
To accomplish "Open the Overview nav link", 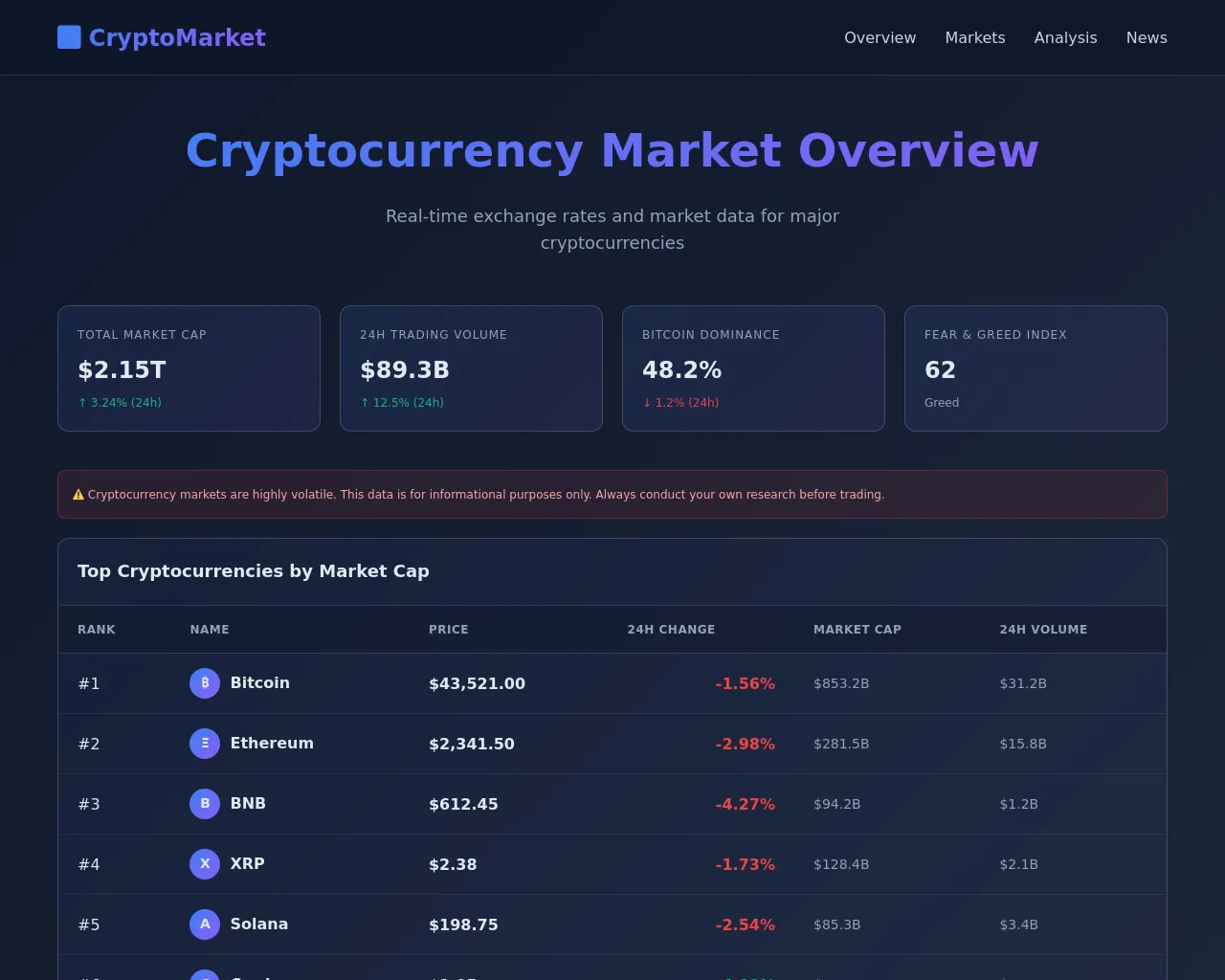I will pos(880,37).
